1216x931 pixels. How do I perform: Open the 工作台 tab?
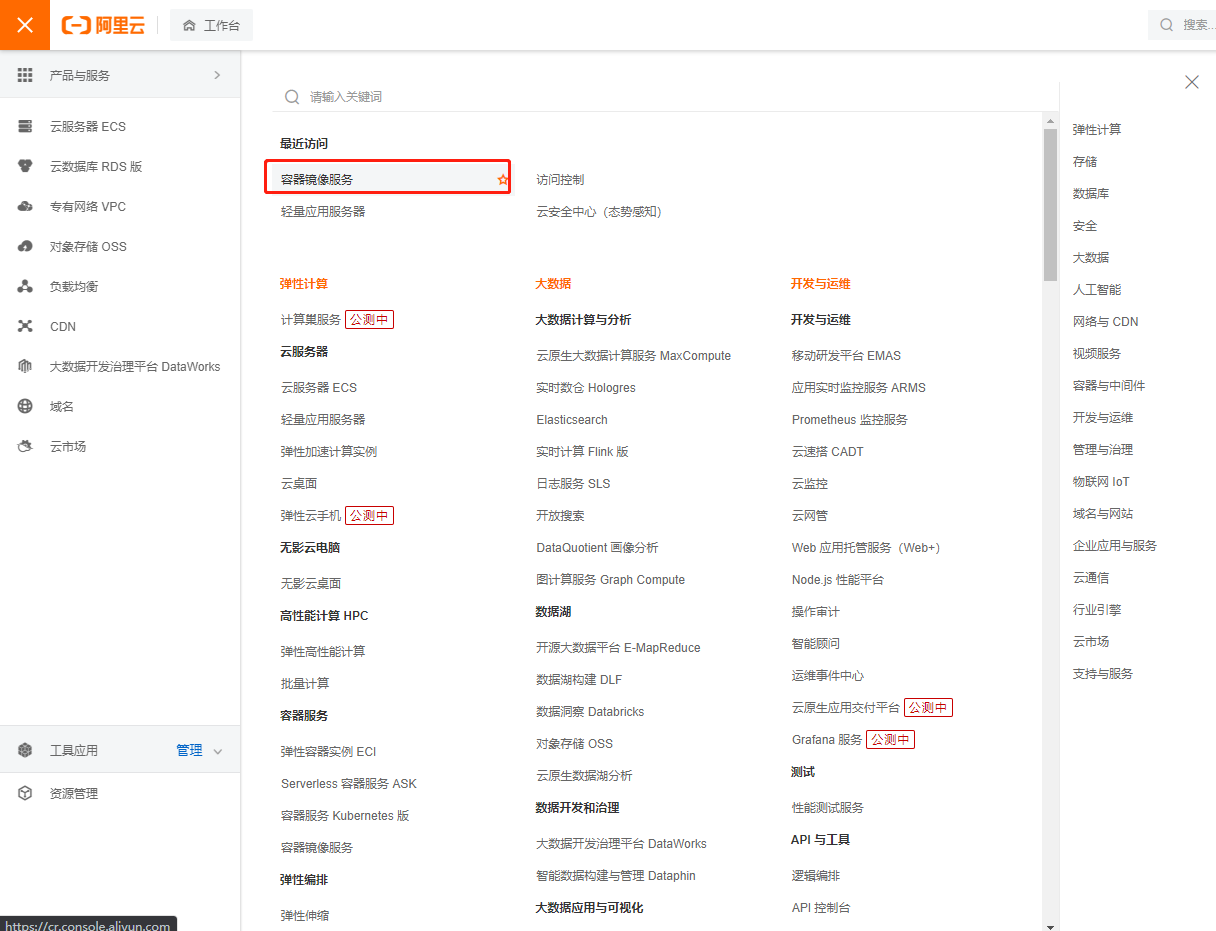211,25
